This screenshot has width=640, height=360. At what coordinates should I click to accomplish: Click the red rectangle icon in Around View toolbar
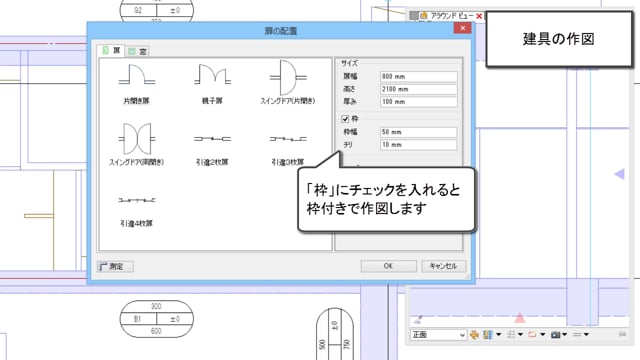[x=532, y=335]
